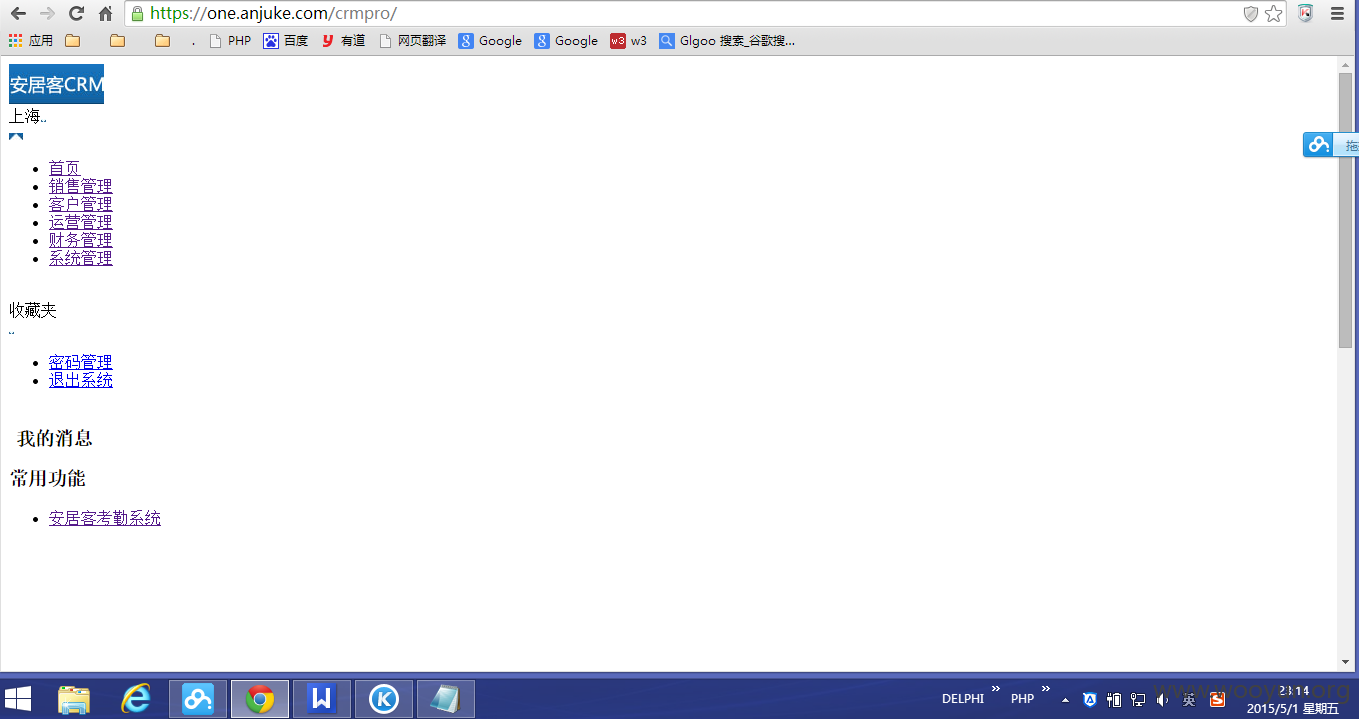Open the Chrome hamburger menu
This screenshot has height=719, width=1359.
tap(1337, 13)
